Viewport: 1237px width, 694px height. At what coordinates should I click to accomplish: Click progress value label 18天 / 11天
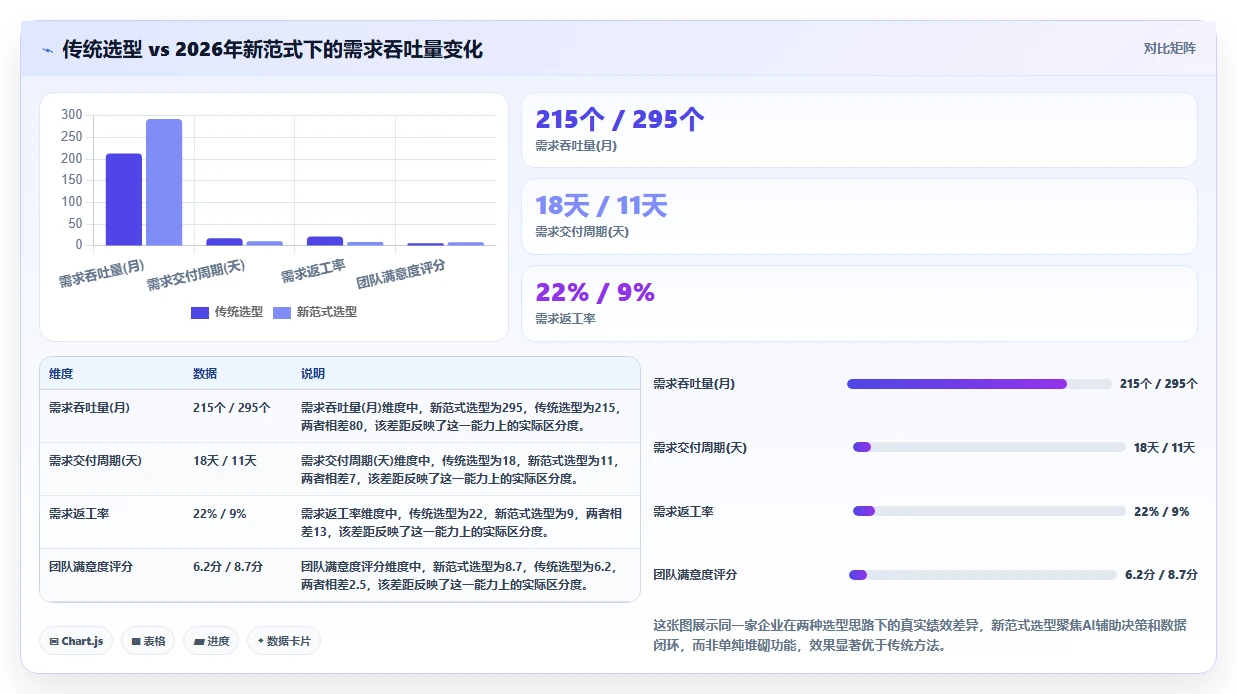1164,448
